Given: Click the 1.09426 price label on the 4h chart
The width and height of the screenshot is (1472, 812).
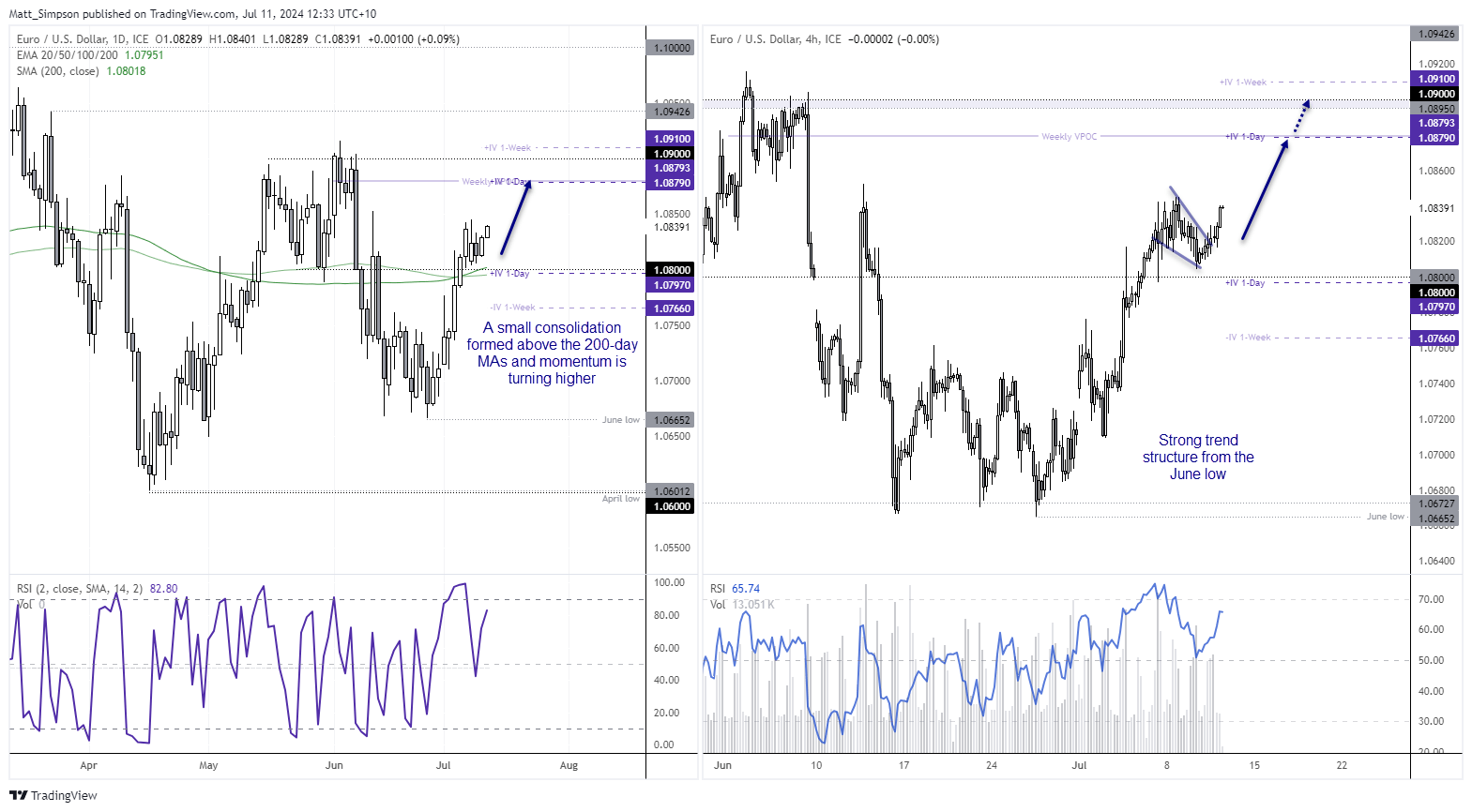Looking at the screenshot, I should point(1435,34).
